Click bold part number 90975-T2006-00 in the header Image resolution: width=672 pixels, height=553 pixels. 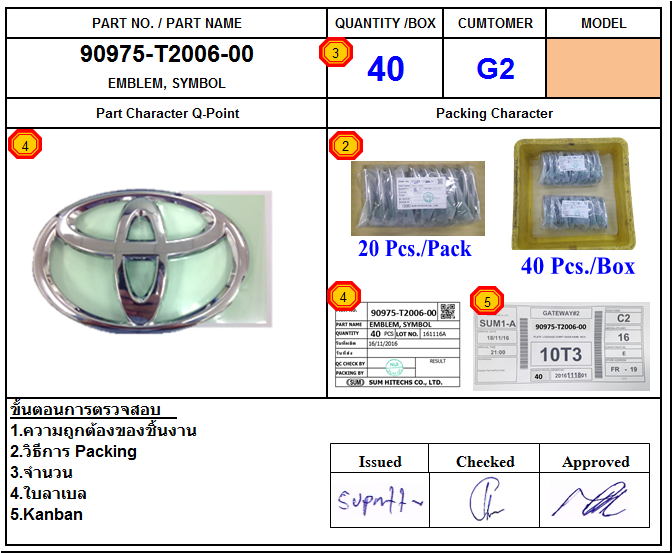[167, 54]
